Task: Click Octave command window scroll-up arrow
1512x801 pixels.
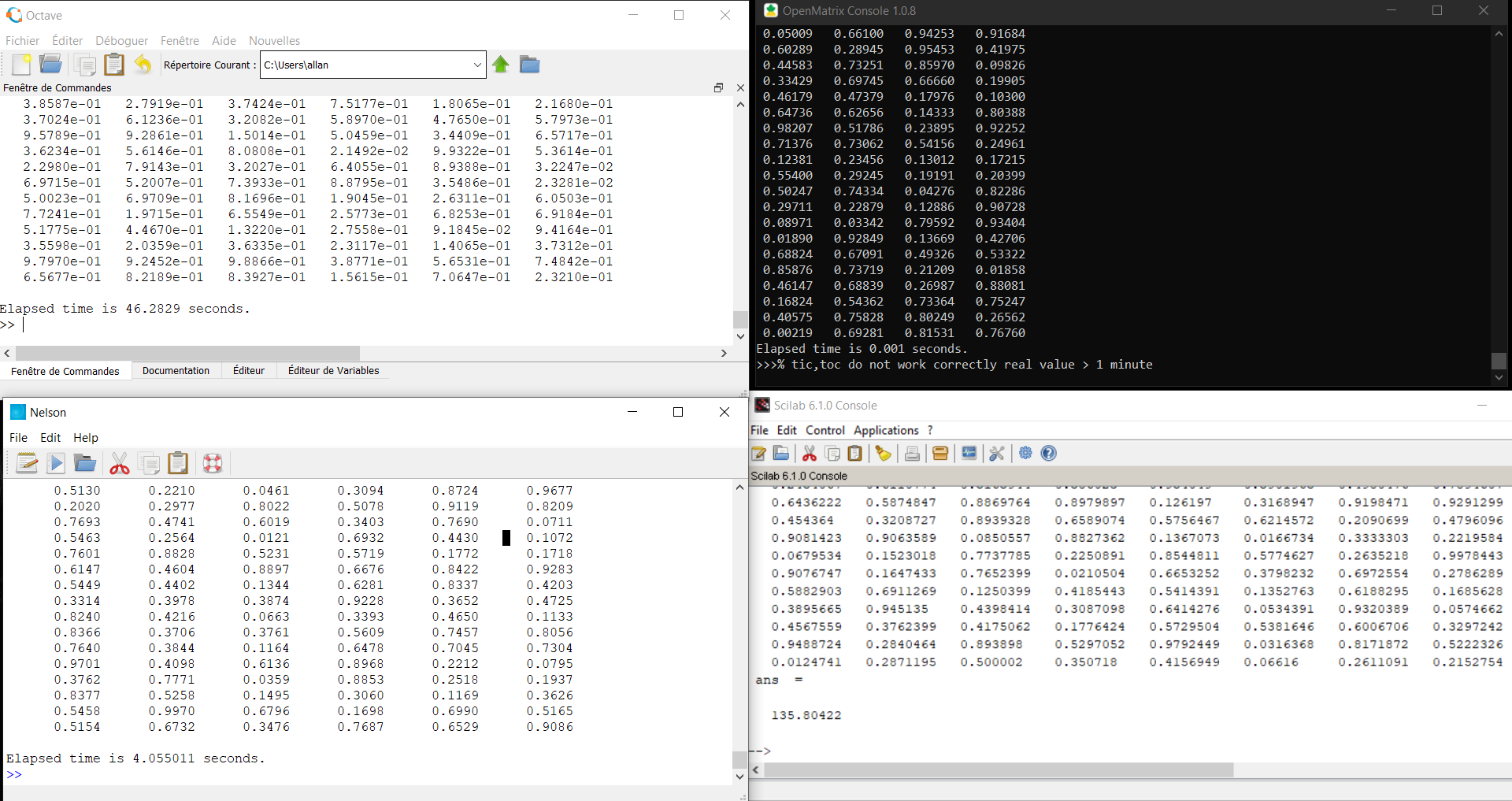Action: (x=740, y=104)
